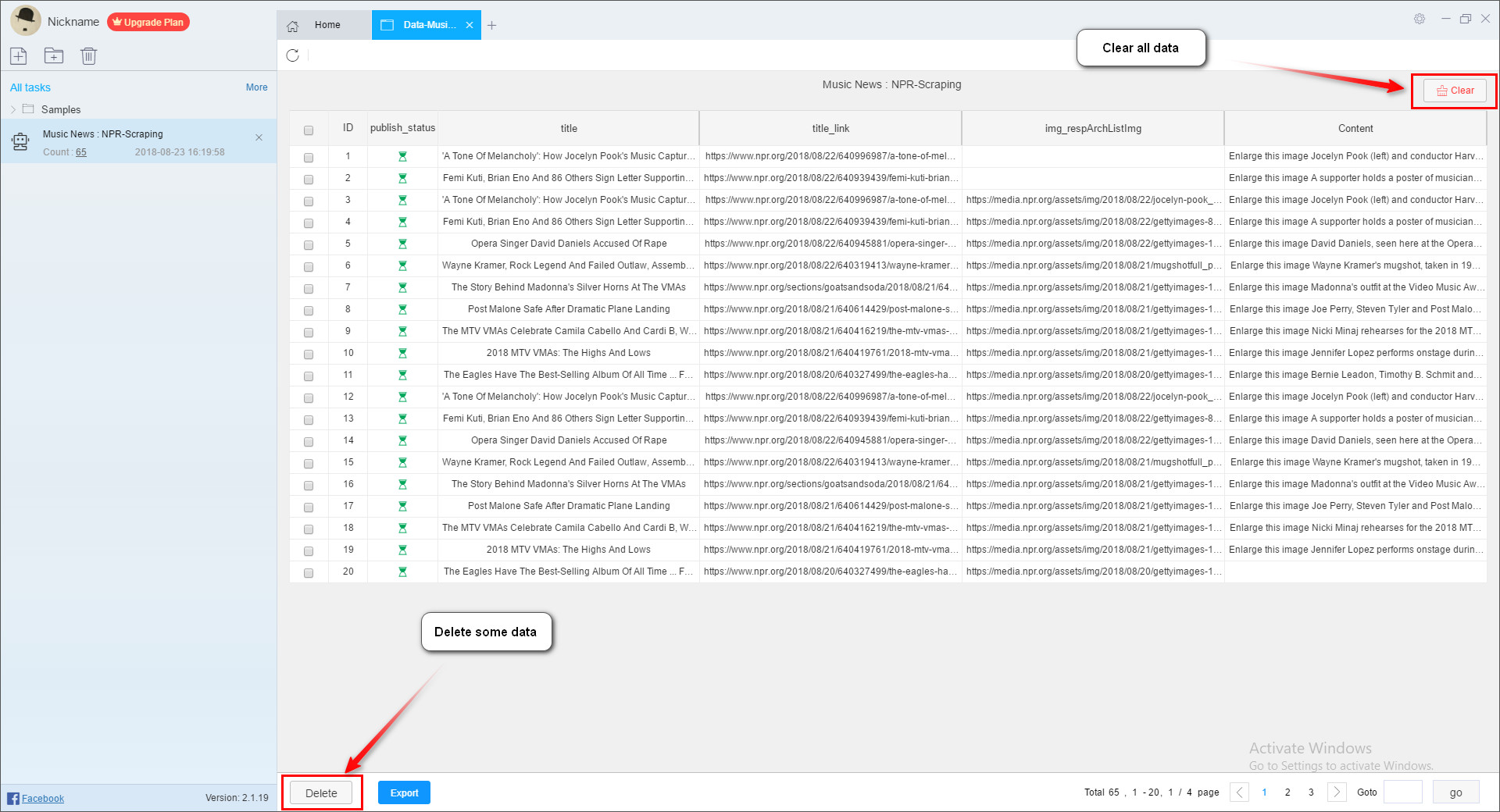1500x812 pixels.
Task: Click title_link cell of row 6
Action: (830, 265)
